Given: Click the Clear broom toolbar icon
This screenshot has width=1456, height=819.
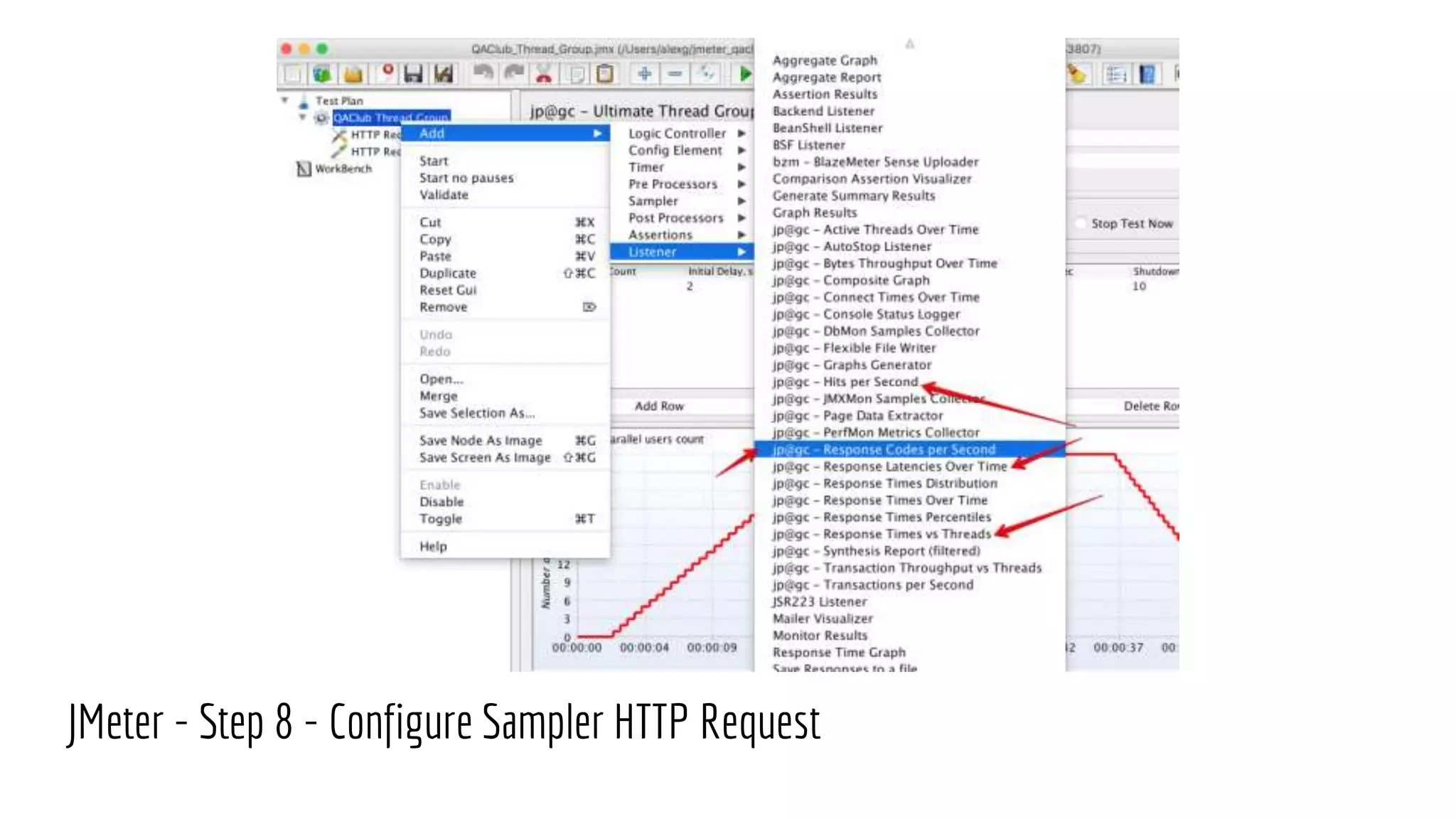Looking at the screenshot, I should (x=1076, y=74).
